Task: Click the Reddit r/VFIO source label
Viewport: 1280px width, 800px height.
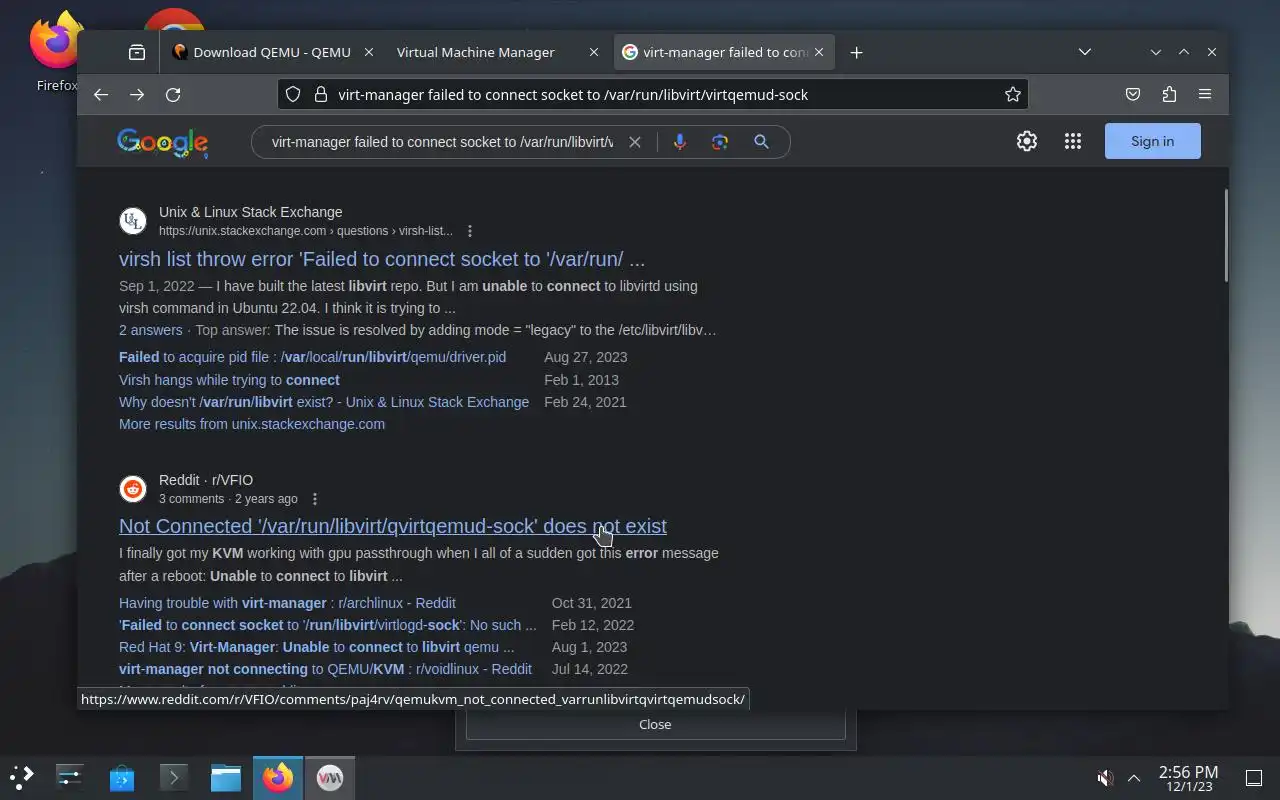Action: [x=206, y=480]
